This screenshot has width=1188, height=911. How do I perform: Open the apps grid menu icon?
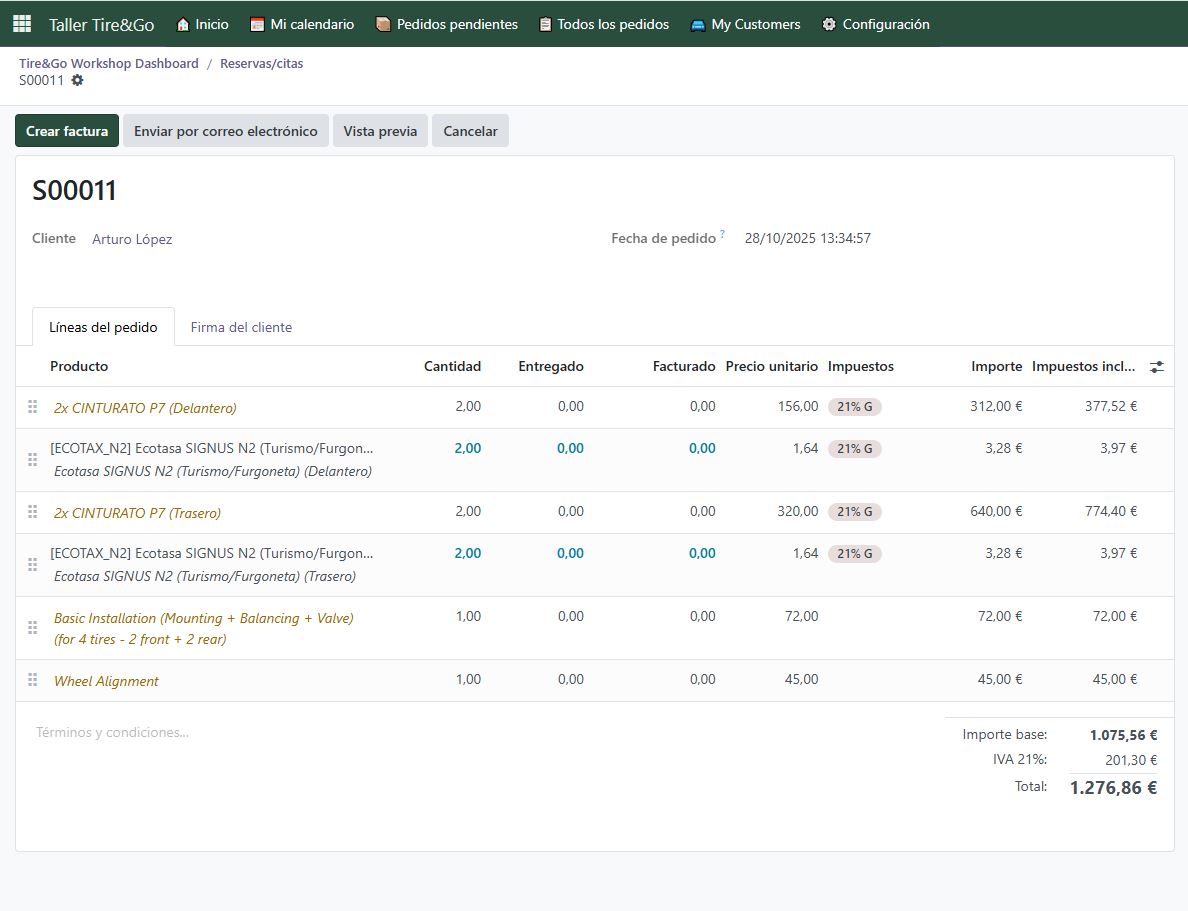coord(22,24)
